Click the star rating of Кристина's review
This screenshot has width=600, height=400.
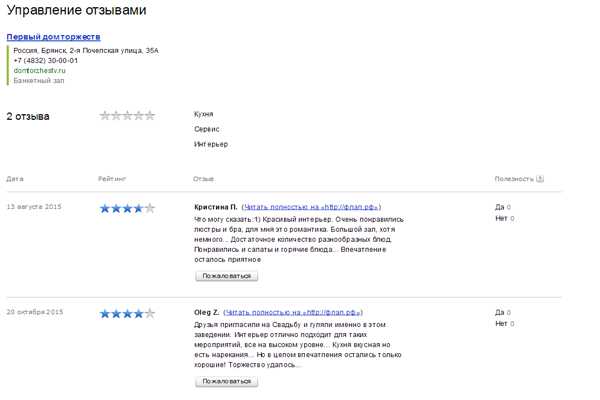127,208
